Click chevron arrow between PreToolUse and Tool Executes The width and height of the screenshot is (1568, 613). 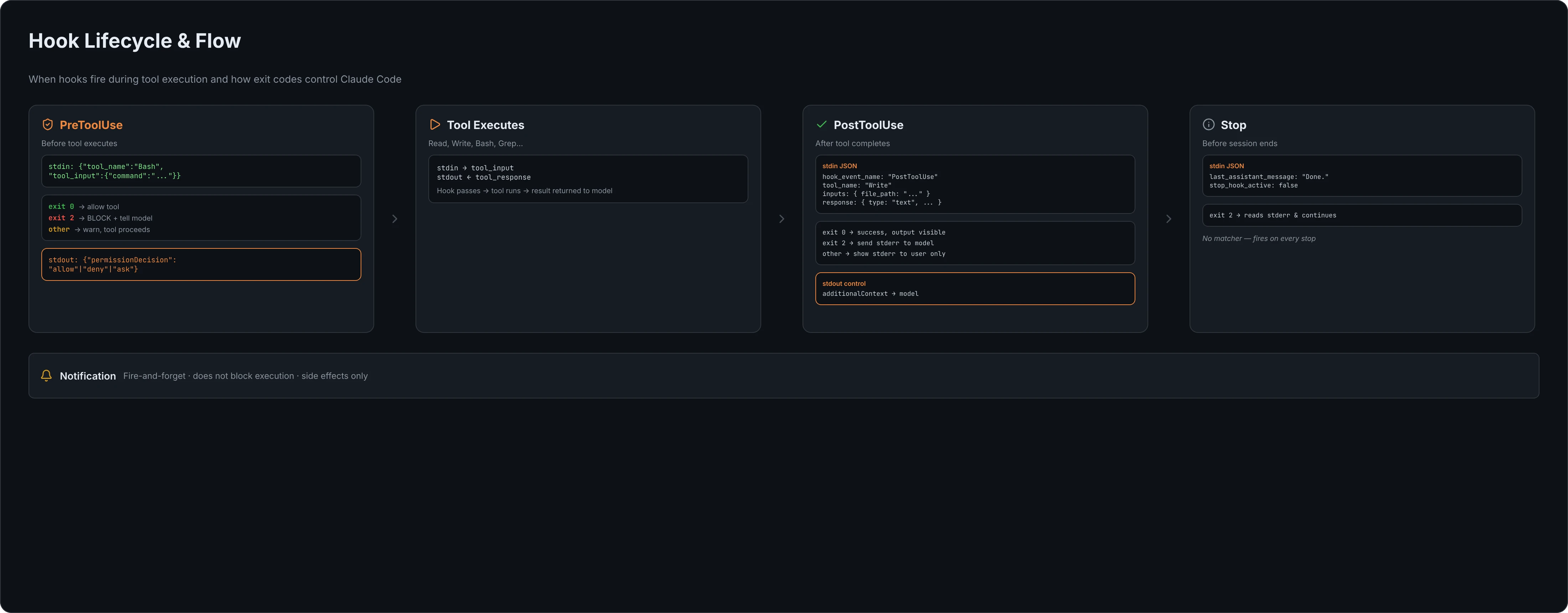[394, 218]
